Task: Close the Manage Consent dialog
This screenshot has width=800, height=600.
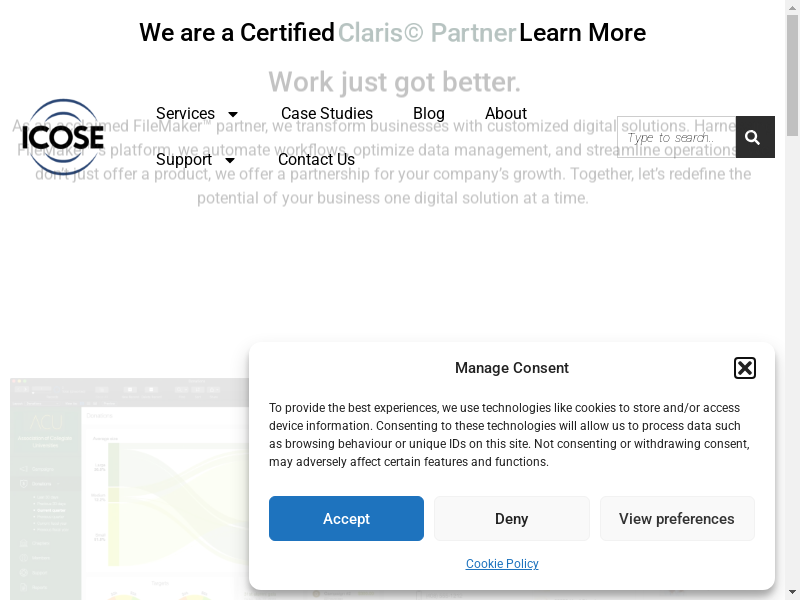Action: [x=744, y=368]
